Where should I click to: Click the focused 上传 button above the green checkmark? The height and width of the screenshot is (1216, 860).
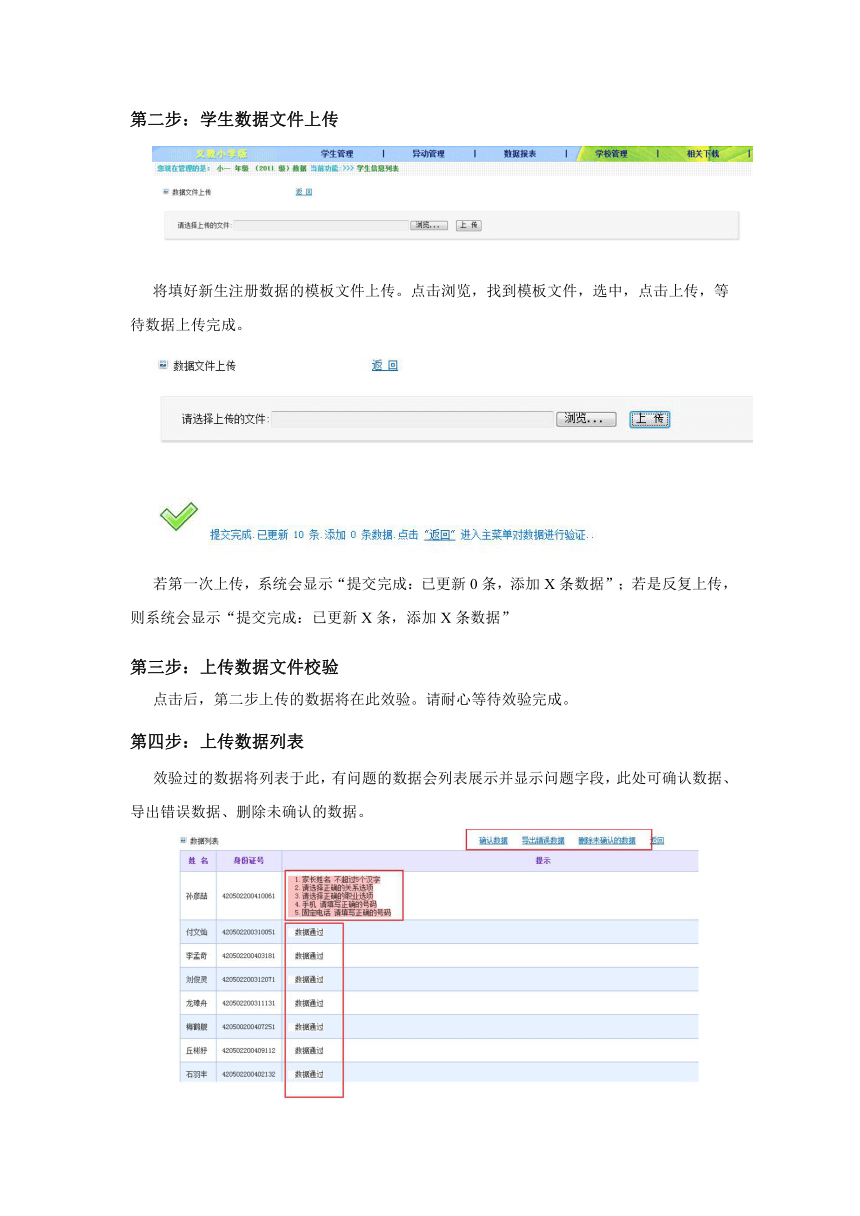click(x=650, y=419)
